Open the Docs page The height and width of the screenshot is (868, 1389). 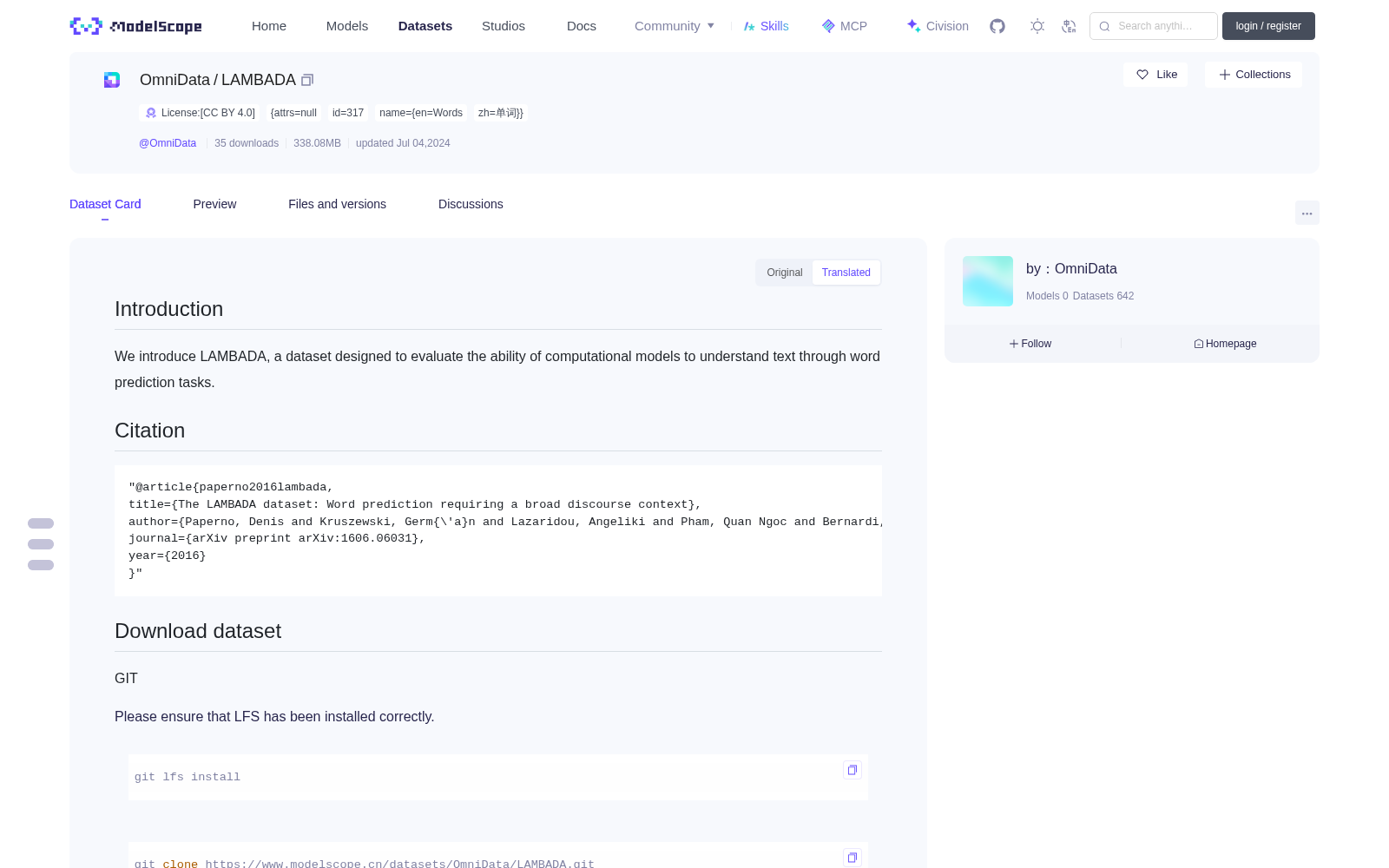[x=582, y=26]
